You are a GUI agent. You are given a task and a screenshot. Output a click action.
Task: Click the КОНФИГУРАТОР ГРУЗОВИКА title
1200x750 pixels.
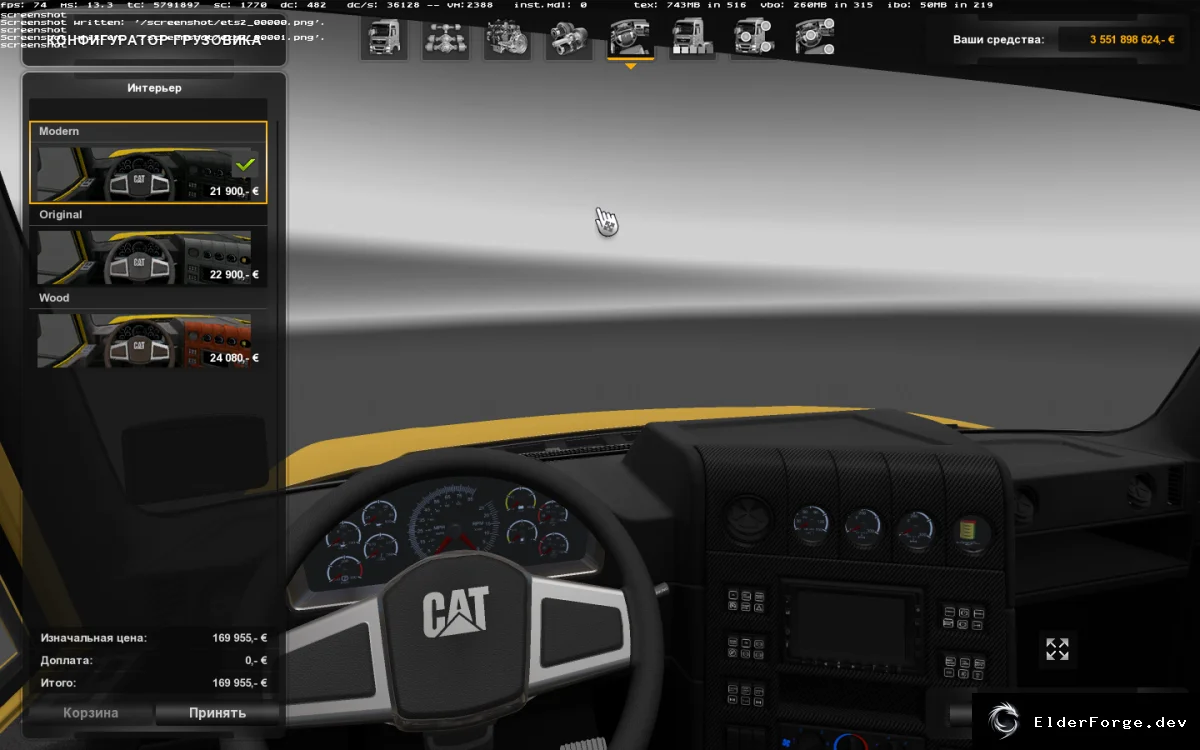click(x=154, y=40)
